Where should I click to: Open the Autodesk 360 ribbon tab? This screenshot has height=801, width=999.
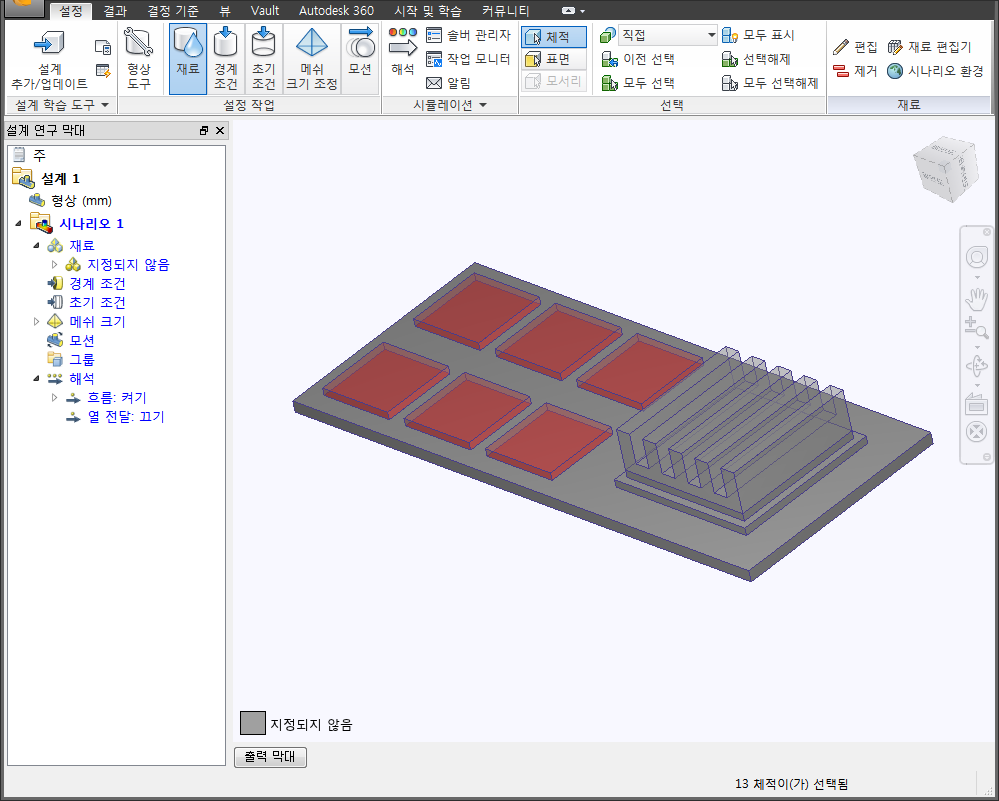(x=336, y=11)
